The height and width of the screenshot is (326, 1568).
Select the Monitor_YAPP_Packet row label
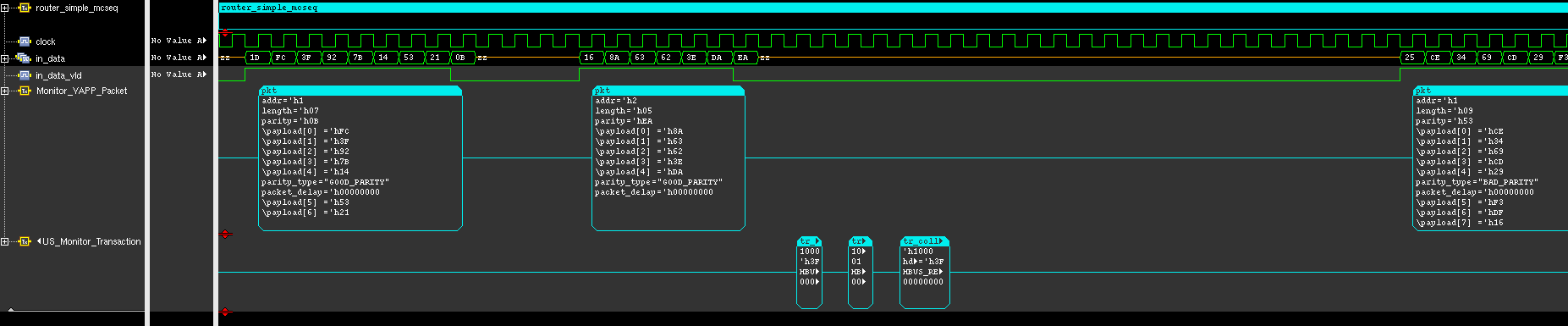(81, 91)
